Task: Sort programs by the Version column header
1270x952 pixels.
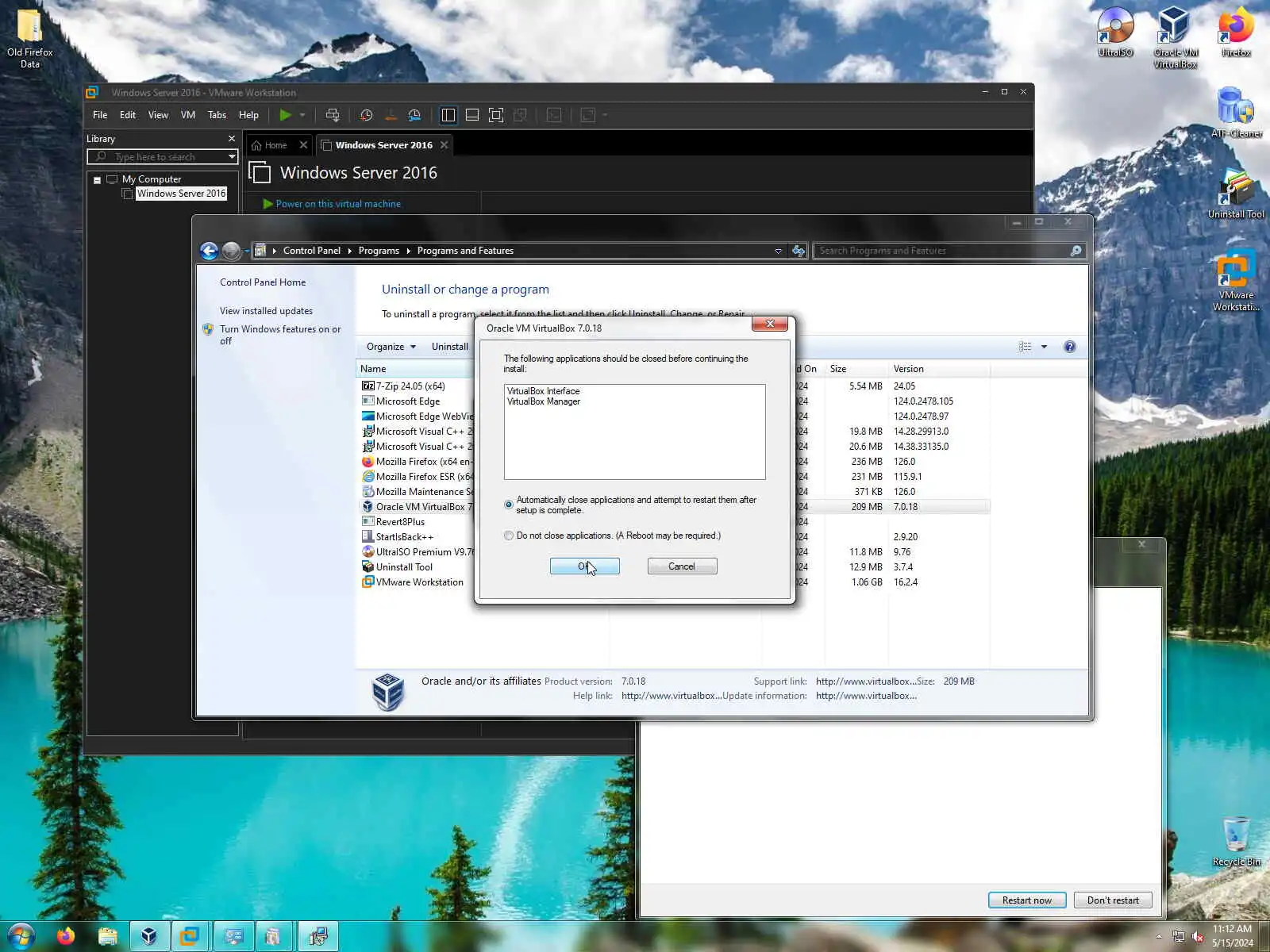Action: pyautogui.click(x=938, y=369)
